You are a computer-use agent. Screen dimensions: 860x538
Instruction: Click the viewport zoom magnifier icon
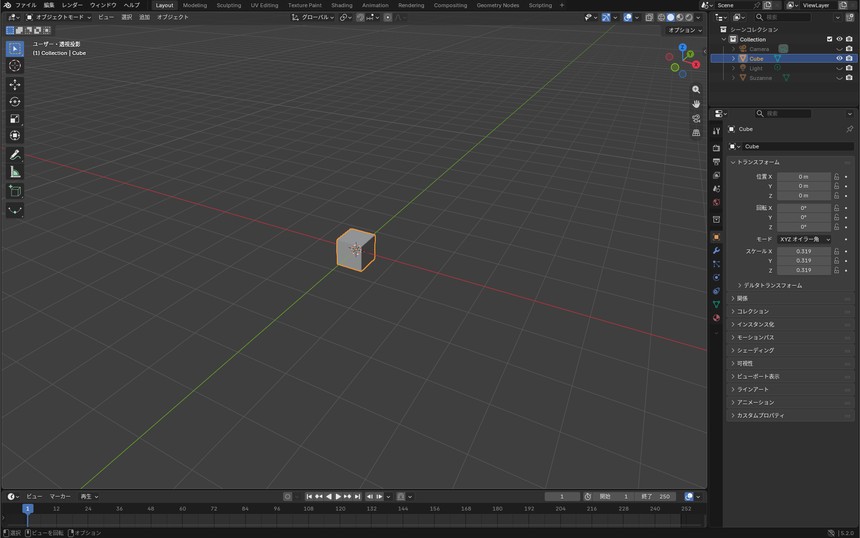[x=696, y=89]
